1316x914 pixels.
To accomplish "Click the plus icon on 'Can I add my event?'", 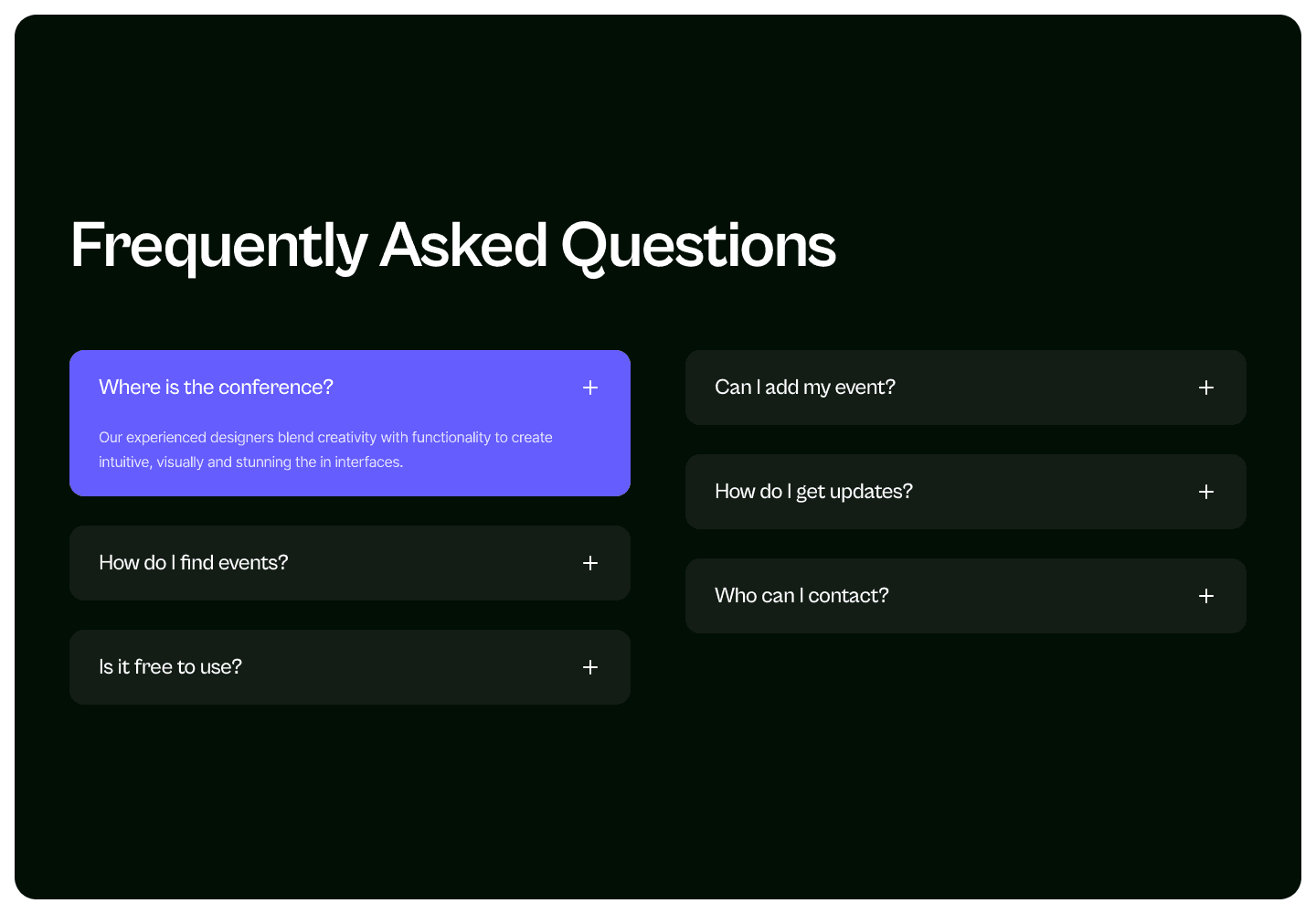I will click(1206, 388).
